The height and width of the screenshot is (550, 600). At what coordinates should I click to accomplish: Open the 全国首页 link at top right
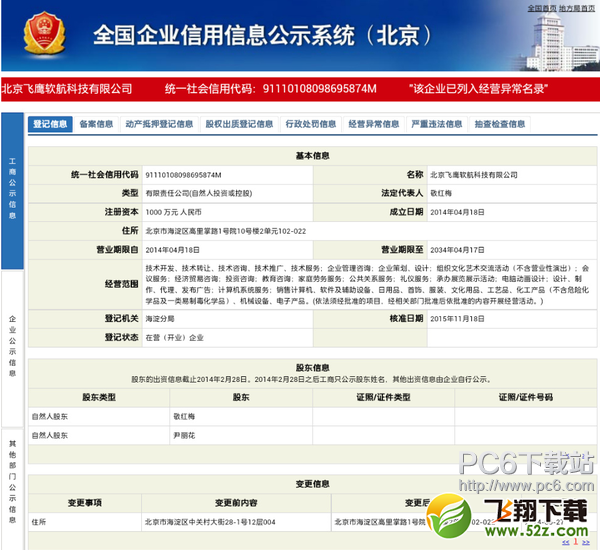point(542,7)
